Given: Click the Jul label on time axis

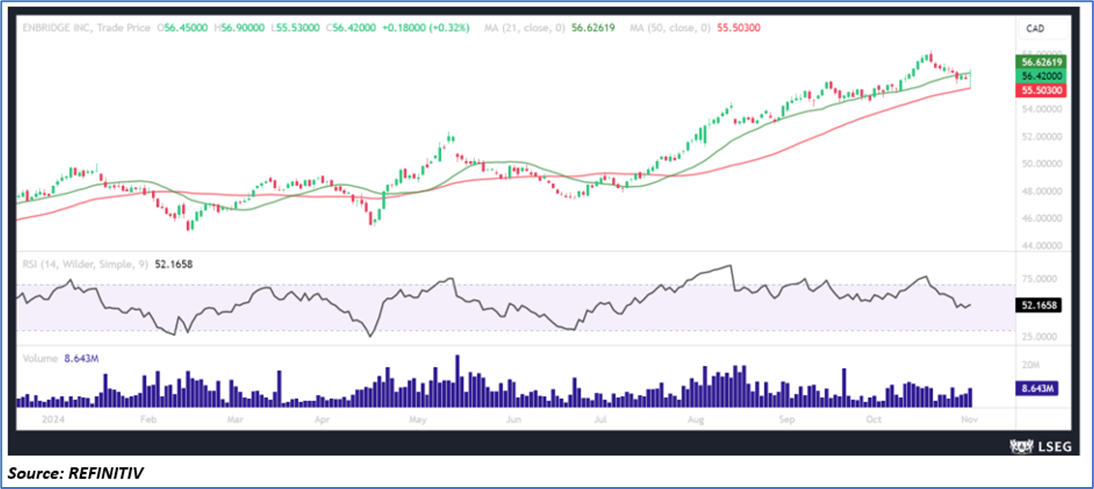Looking at the screenshot, I should click(599, 421).
